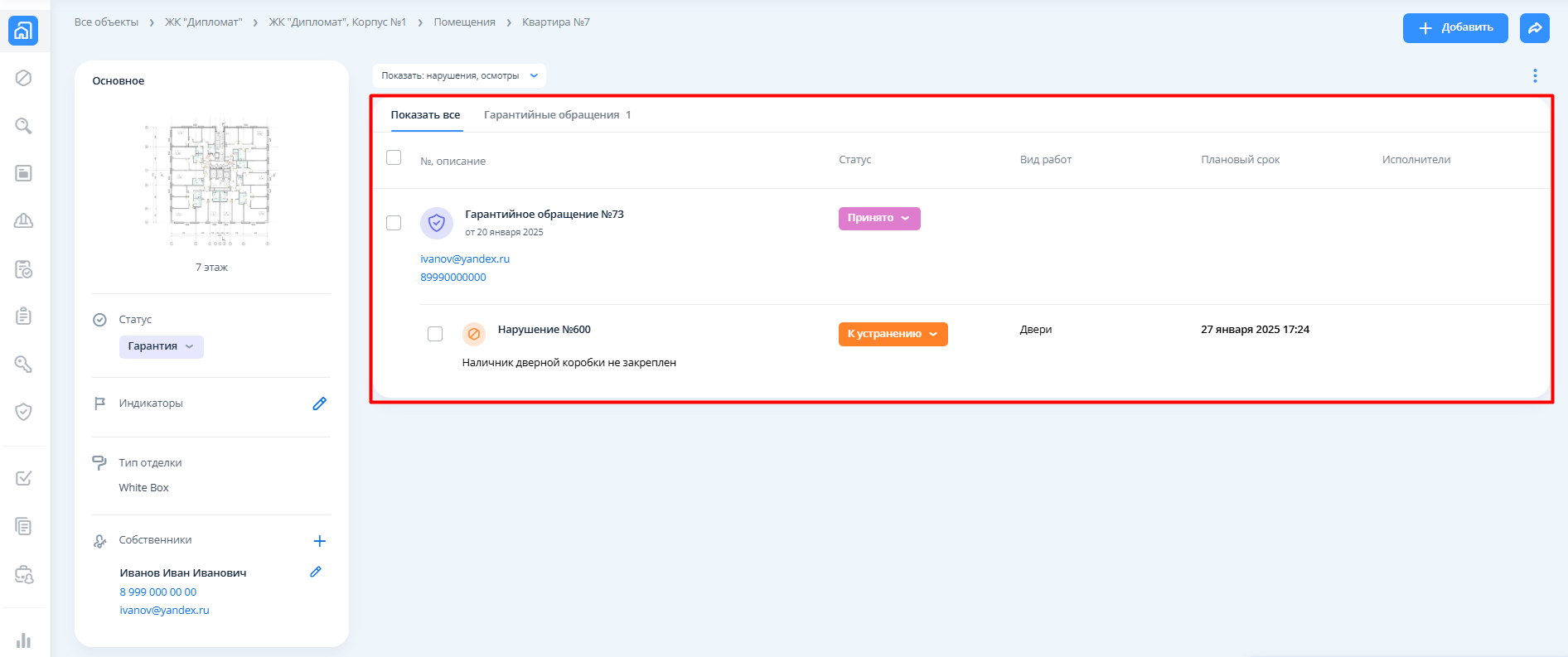
Task: Switch to Гарантийные обращения tab
Action: pos(557,115)
